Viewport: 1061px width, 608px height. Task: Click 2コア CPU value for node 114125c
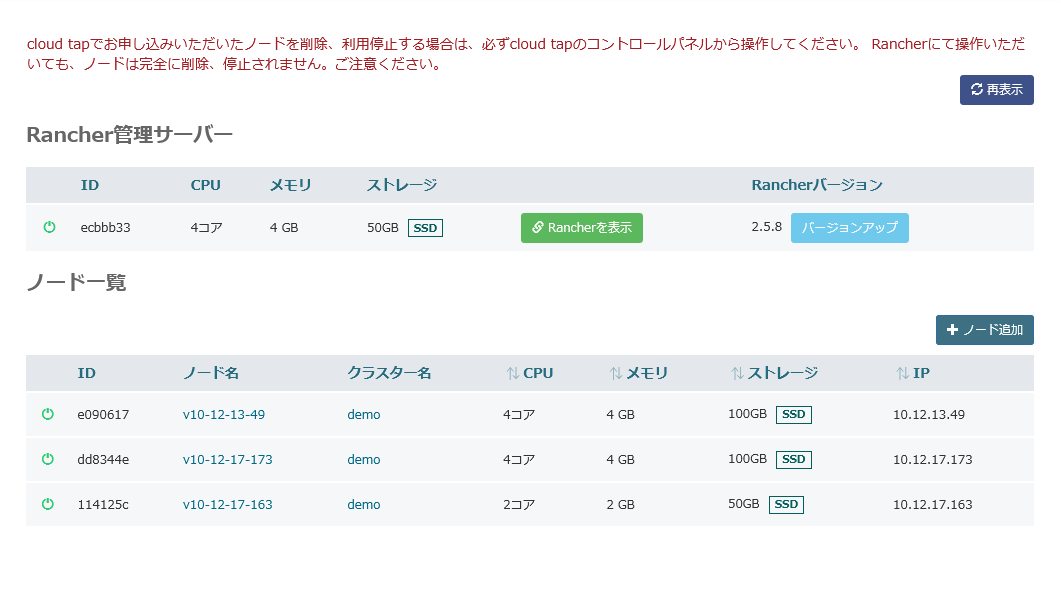[519, 505]
